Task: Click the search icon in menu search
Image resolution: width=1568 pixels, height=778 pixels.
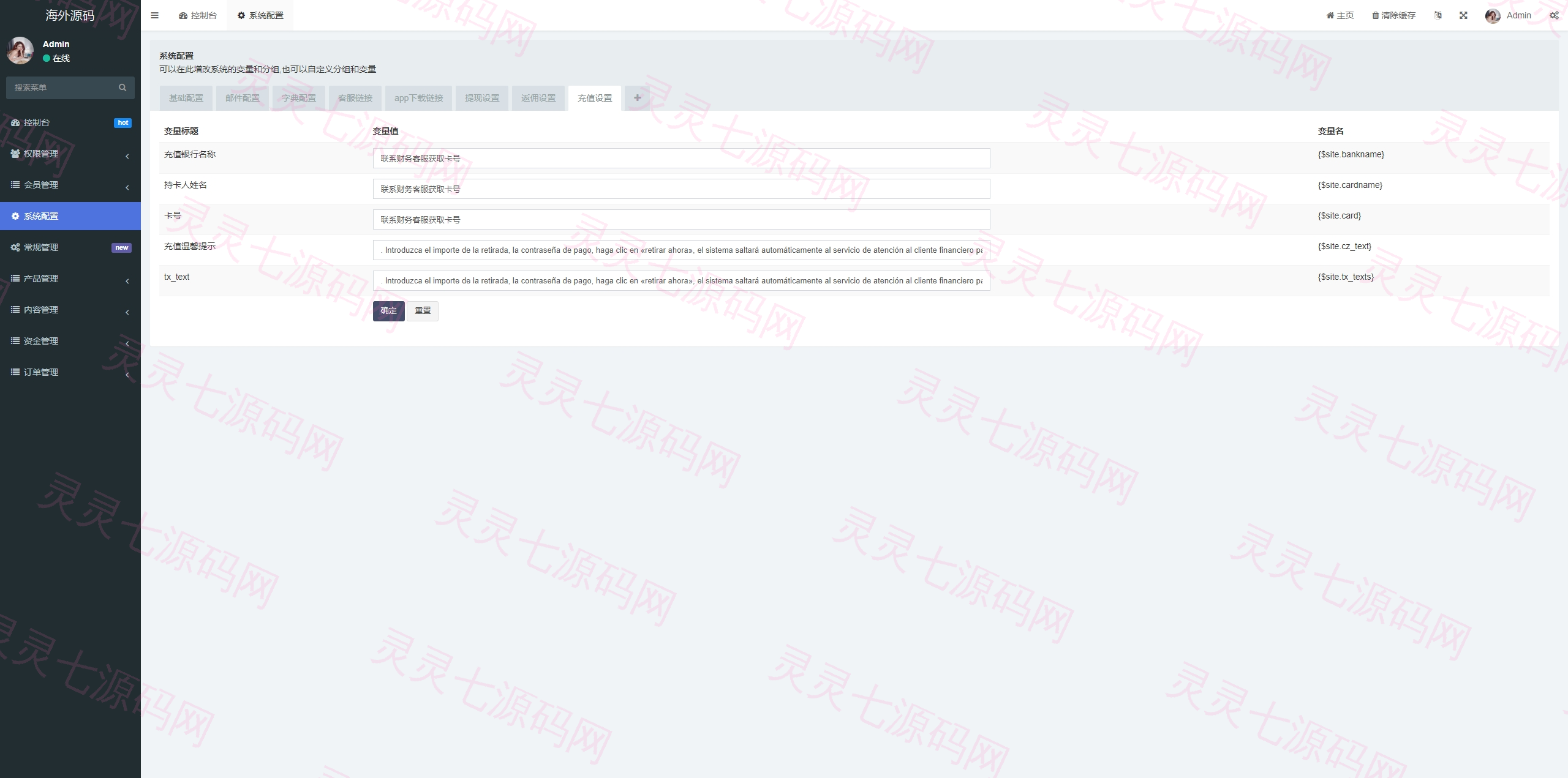Action: [123, 88]
